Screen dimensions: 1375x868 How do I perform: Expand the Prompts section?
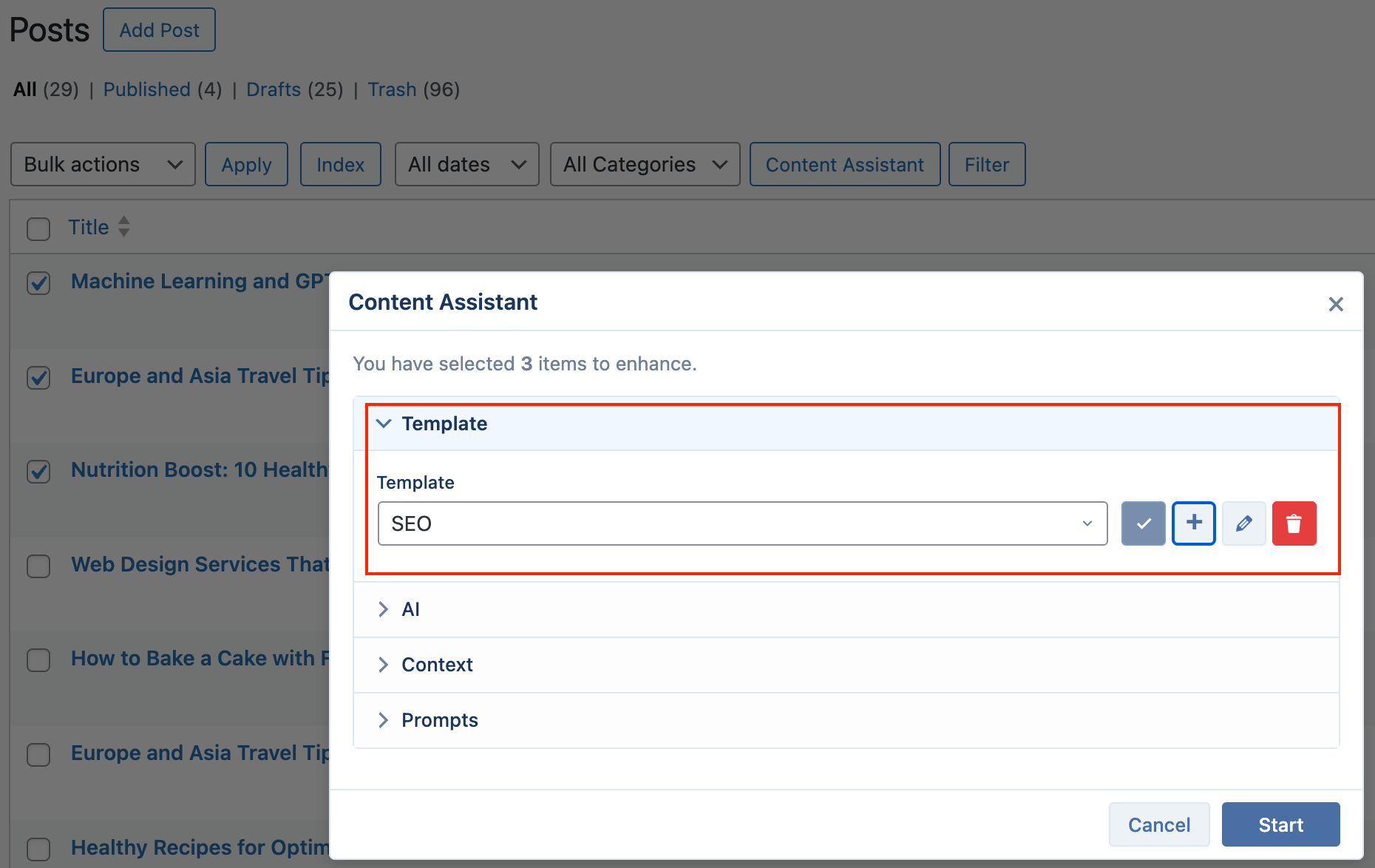tap(846, 720)
